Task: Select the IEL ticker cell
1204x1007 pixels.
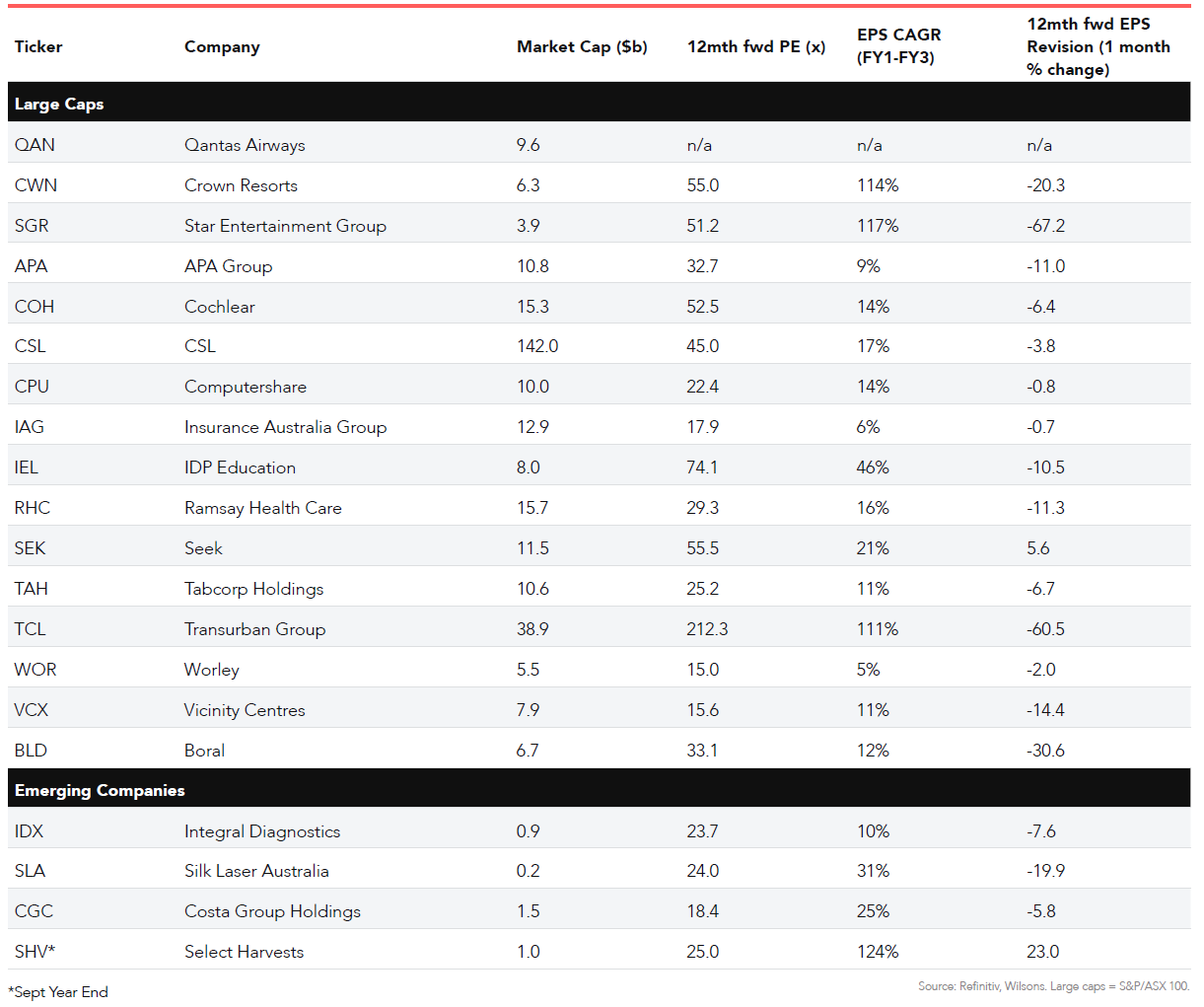Action: tap(27, 468)
